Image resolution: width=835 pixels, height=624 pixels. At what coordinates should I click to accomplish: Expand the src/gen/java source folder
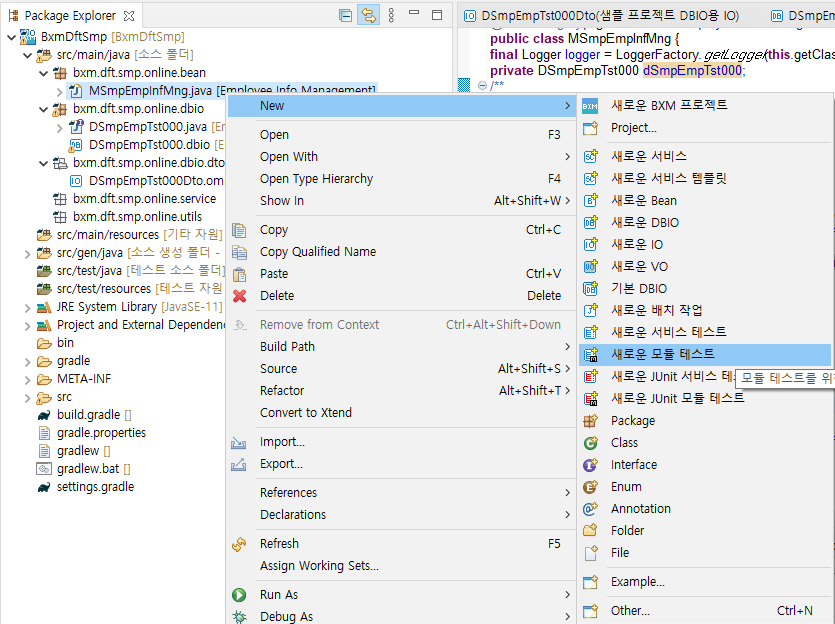[27, 253]
